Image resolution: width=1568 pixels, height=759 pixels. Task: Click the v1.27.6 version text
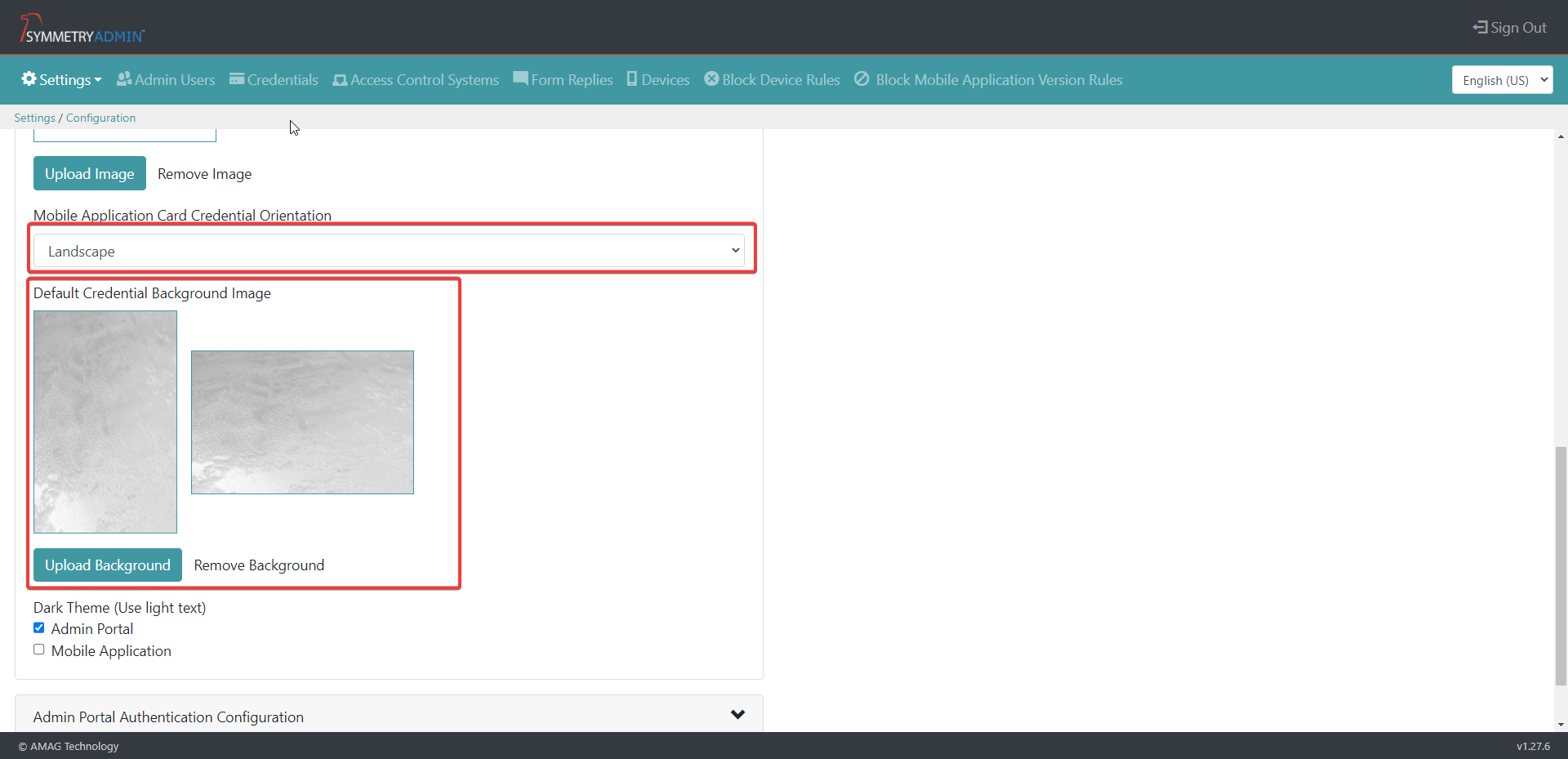[1533, 746]
